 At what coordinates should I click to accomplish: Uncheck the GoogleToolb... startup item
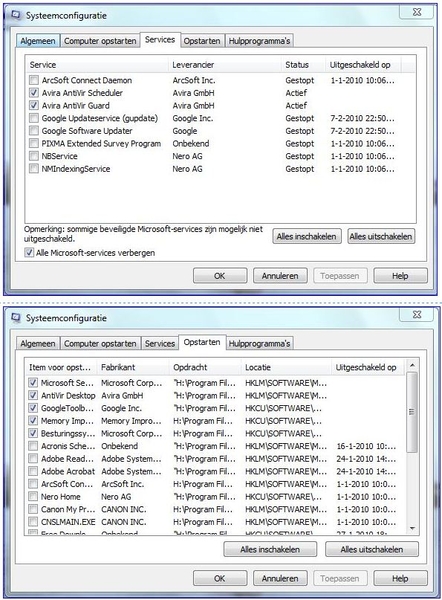33,408
